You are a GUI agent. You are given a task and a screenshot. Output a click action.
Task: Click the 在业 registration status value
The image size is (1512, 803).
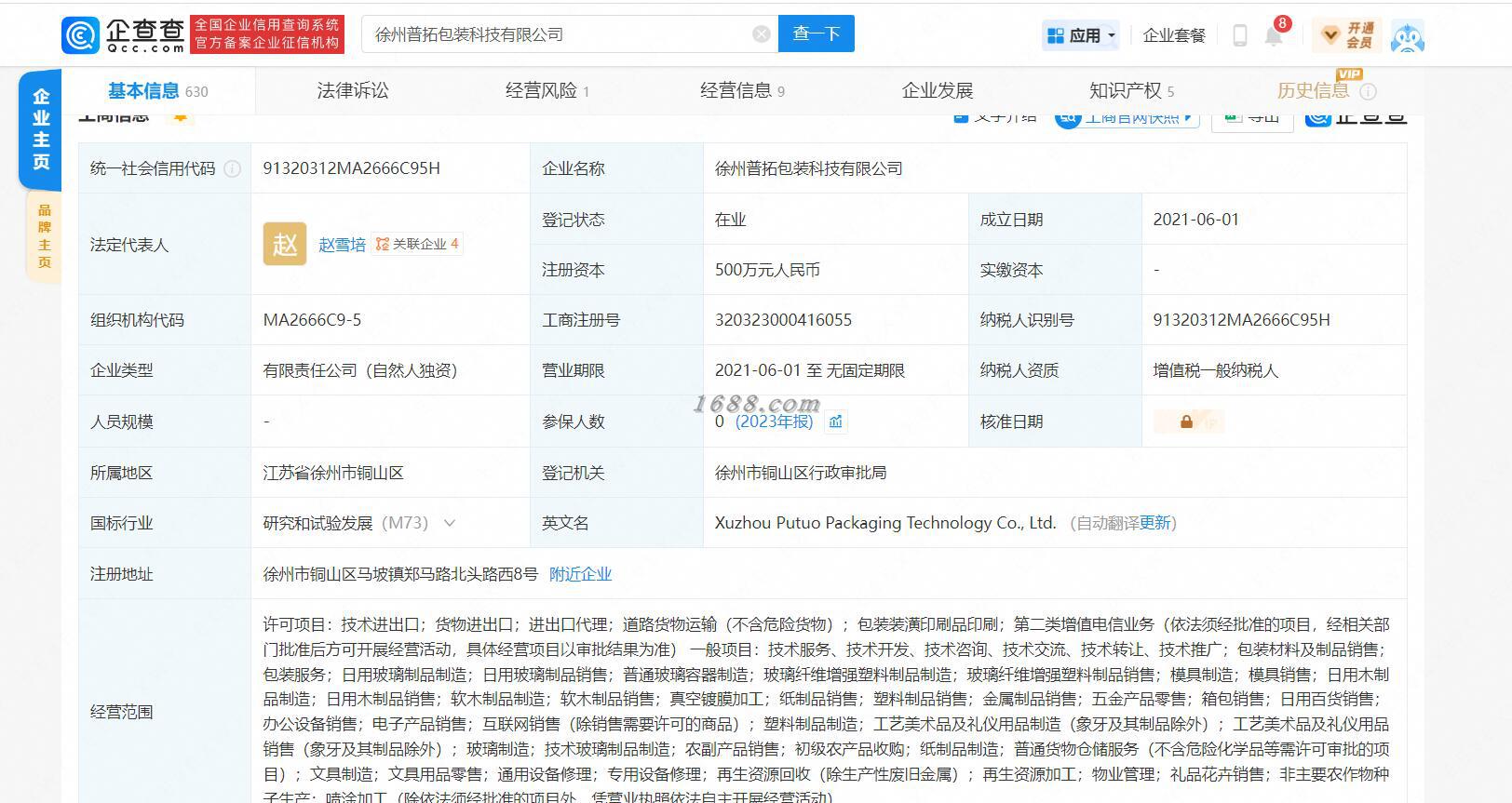pos(731,220)
